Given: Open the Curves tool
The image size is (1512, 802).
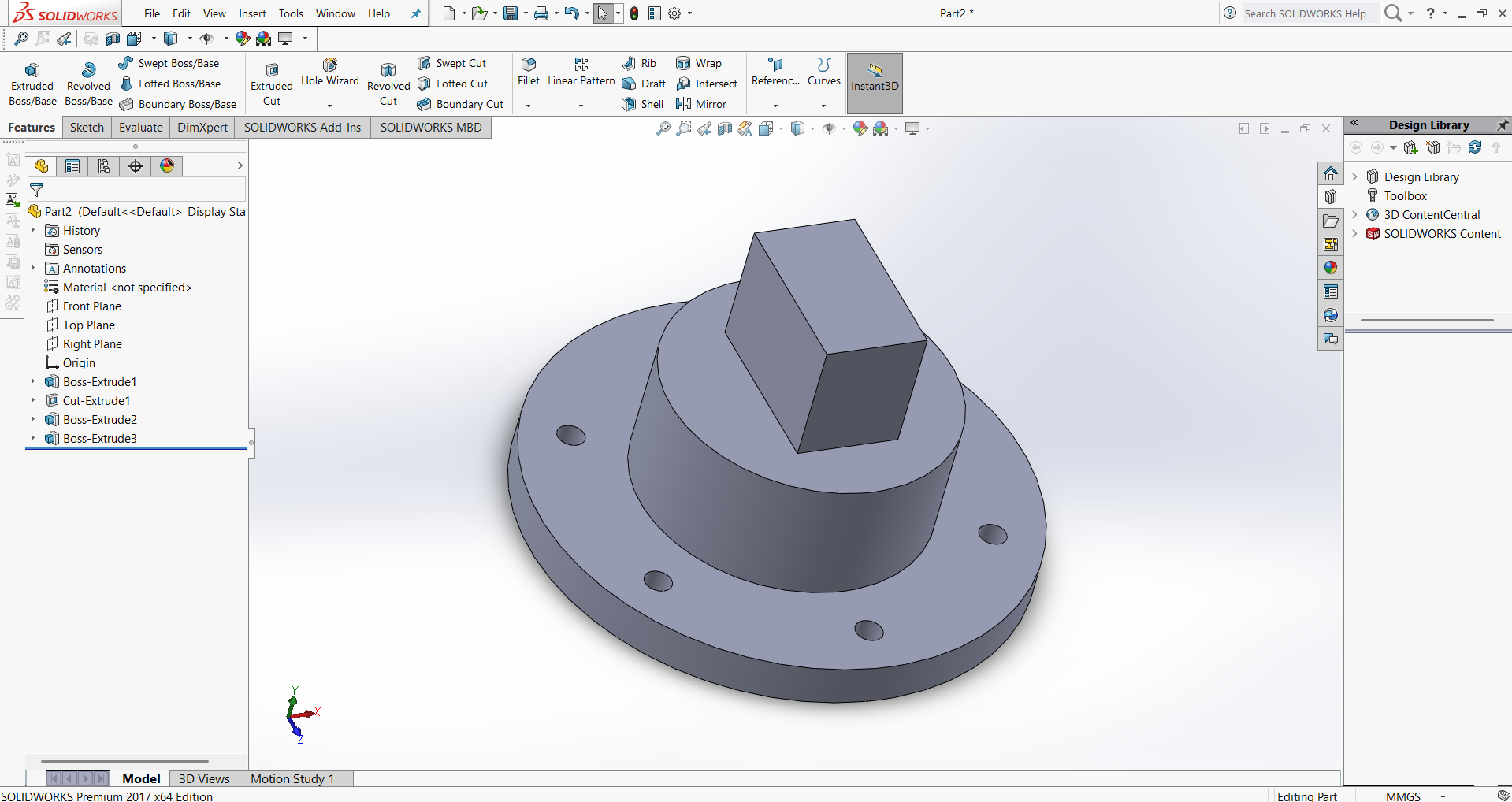Looking at the screenshot, I should (824, 72).
